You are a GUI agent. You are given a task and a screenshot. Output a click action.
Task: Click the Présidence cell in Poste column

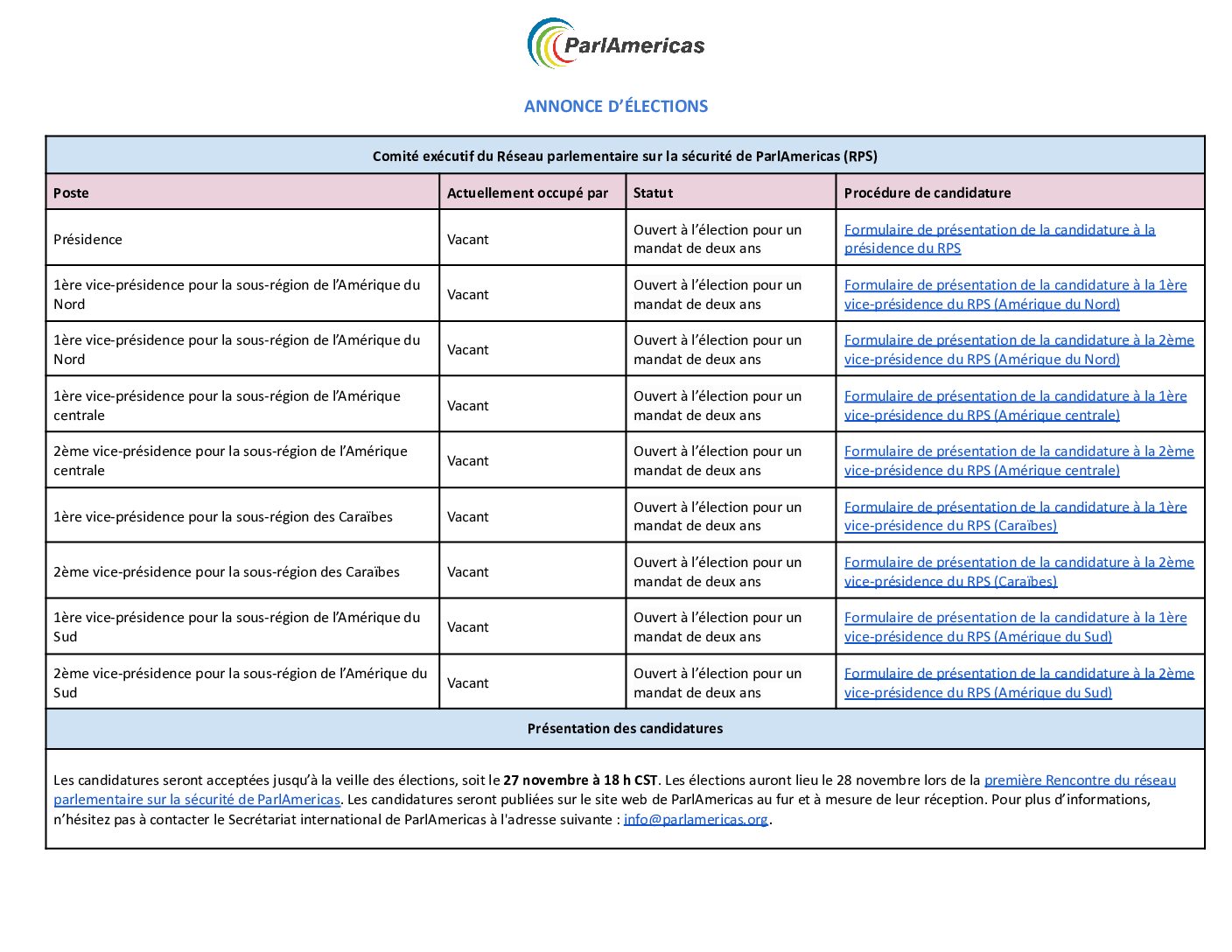coord(87,240)
